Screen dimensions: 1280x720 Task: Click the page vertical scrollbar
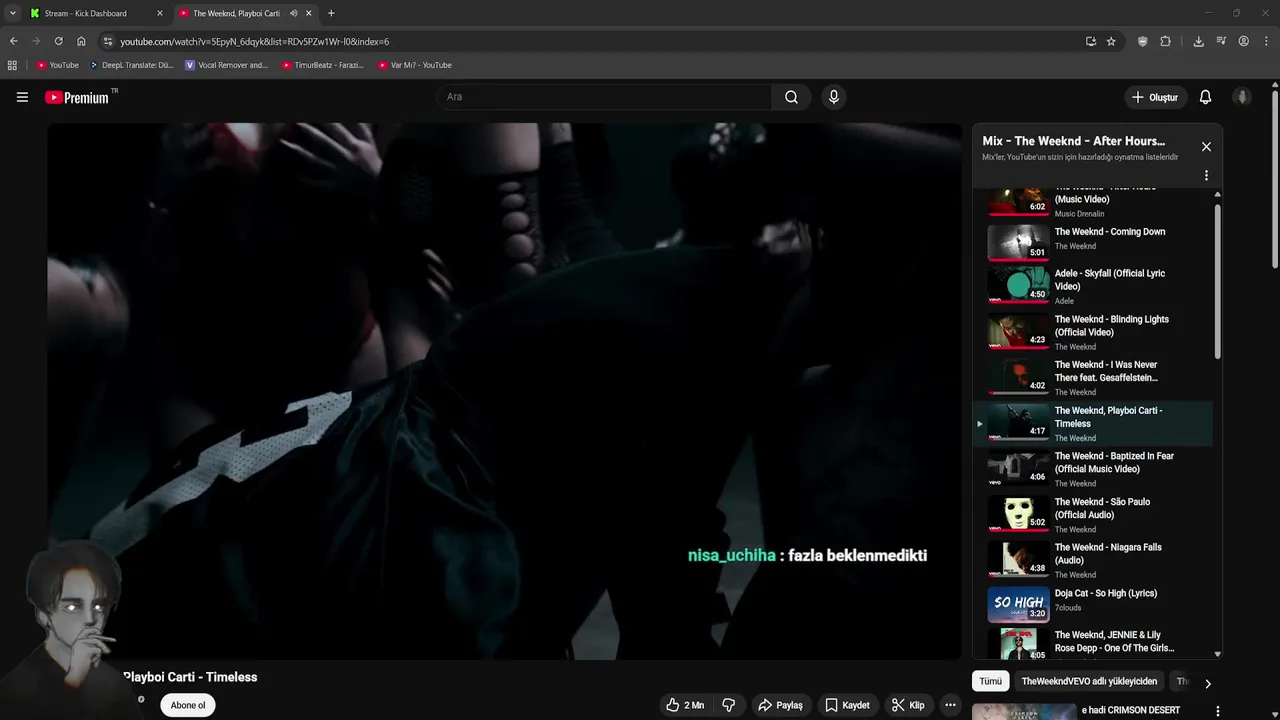(x=1275, y=180)
